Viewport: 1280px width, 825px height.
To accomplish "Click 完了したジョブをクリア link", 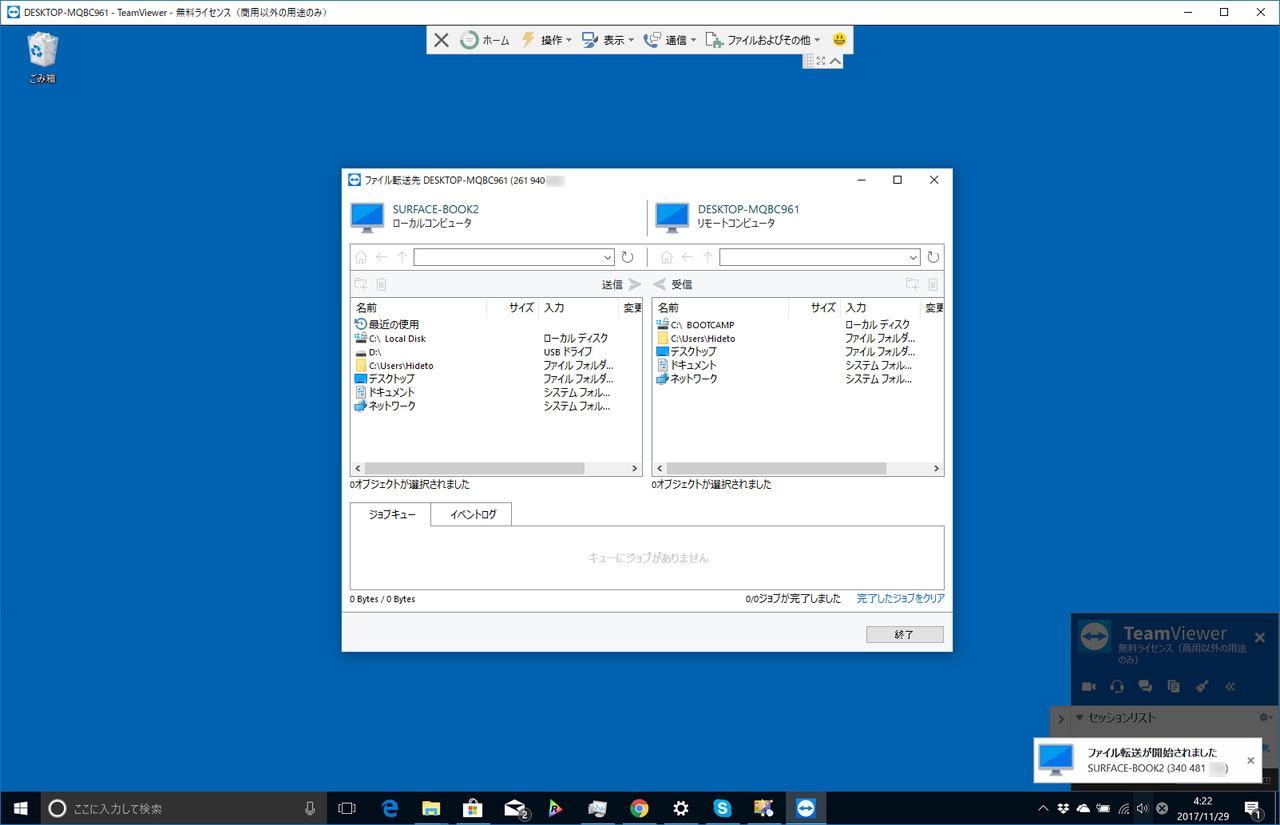I will coord(901,599).
